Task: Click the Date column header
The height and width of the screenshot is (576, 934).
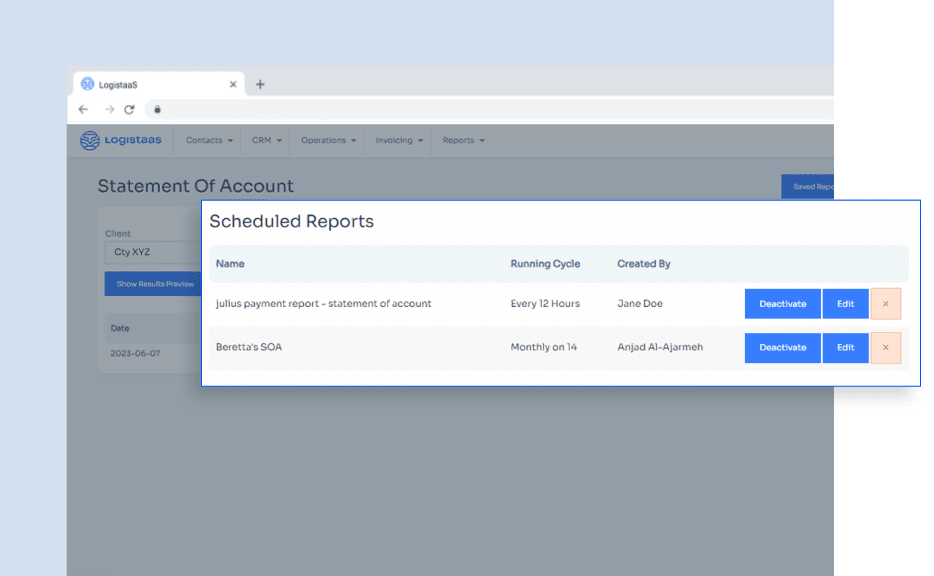Action: [x=120, y=328]
